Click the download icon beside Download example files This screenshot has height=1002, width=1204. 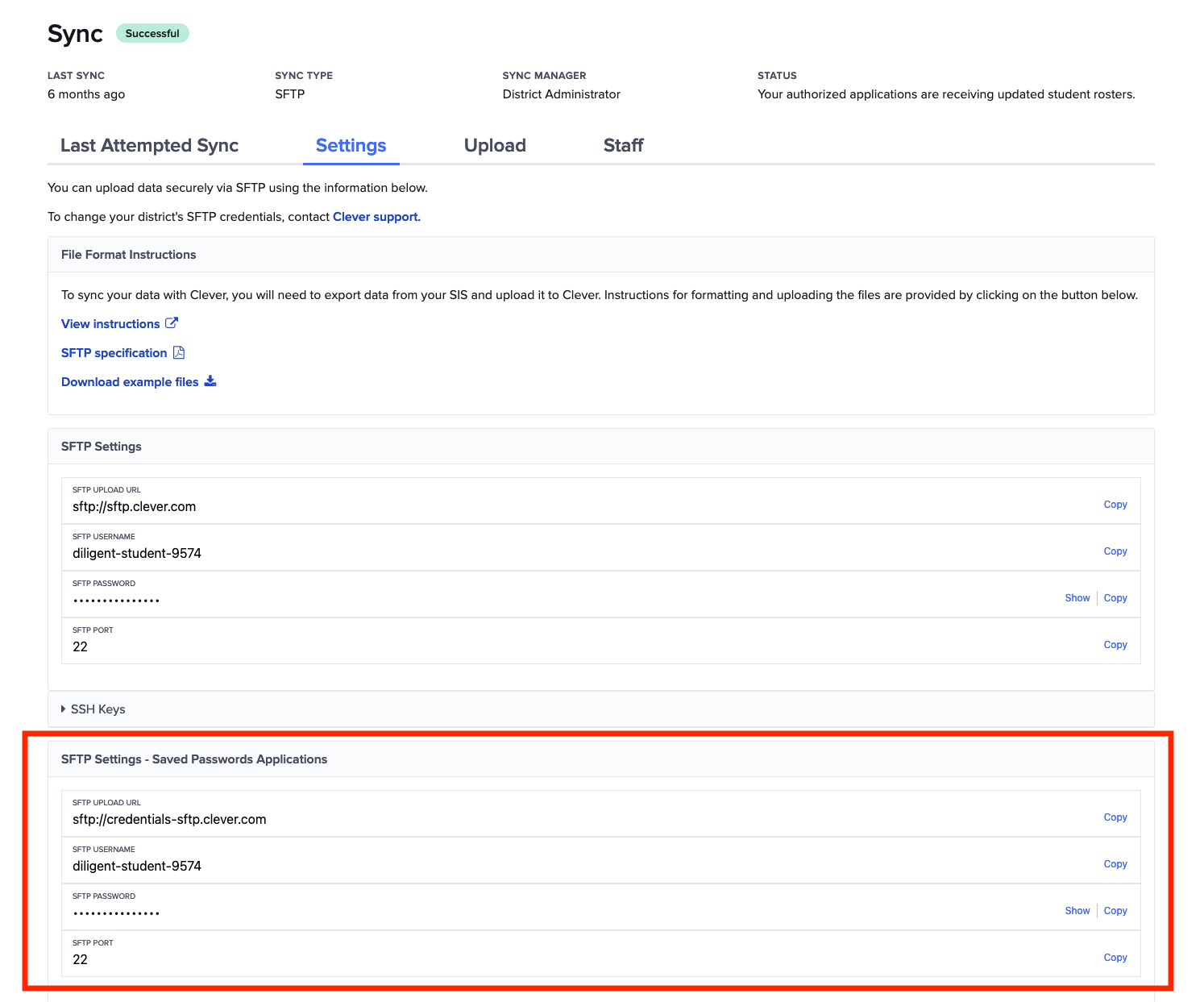click(210, 381)
